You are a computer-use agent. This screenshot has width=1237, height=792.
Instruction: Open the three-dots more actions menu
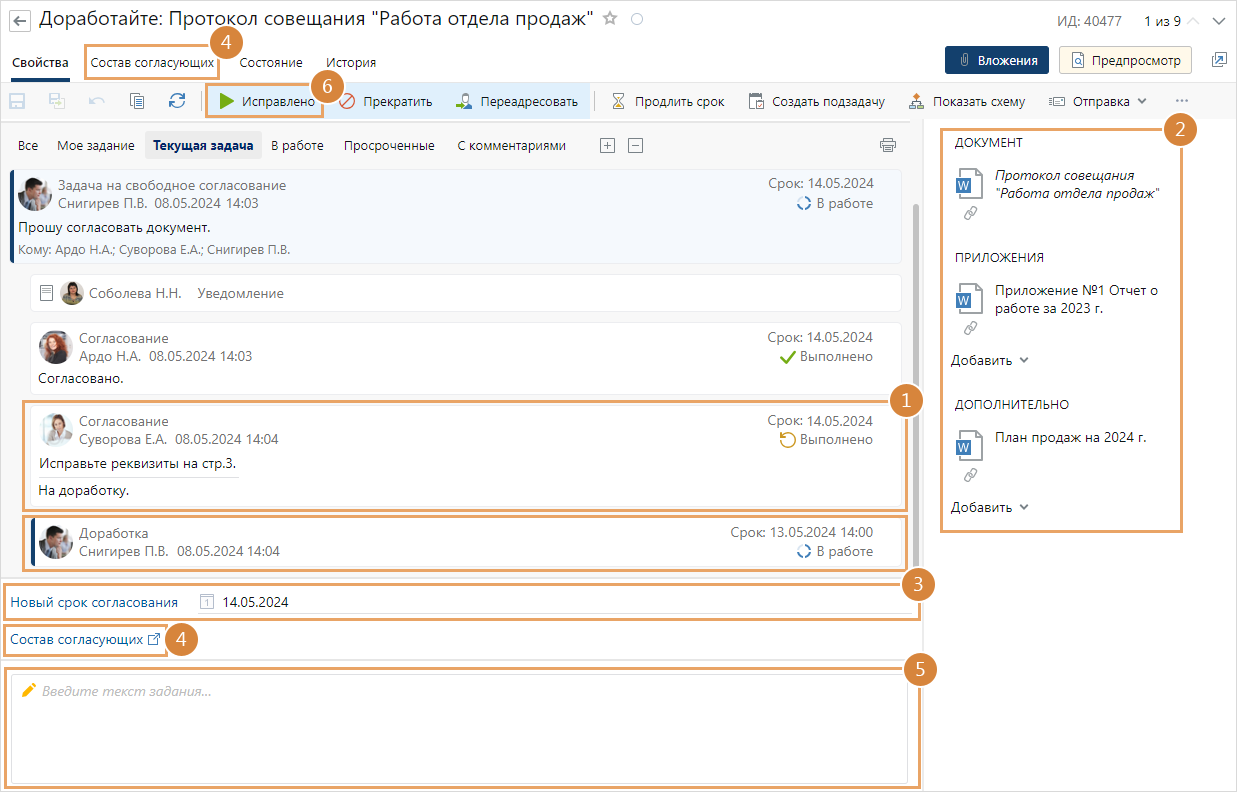1182,101
